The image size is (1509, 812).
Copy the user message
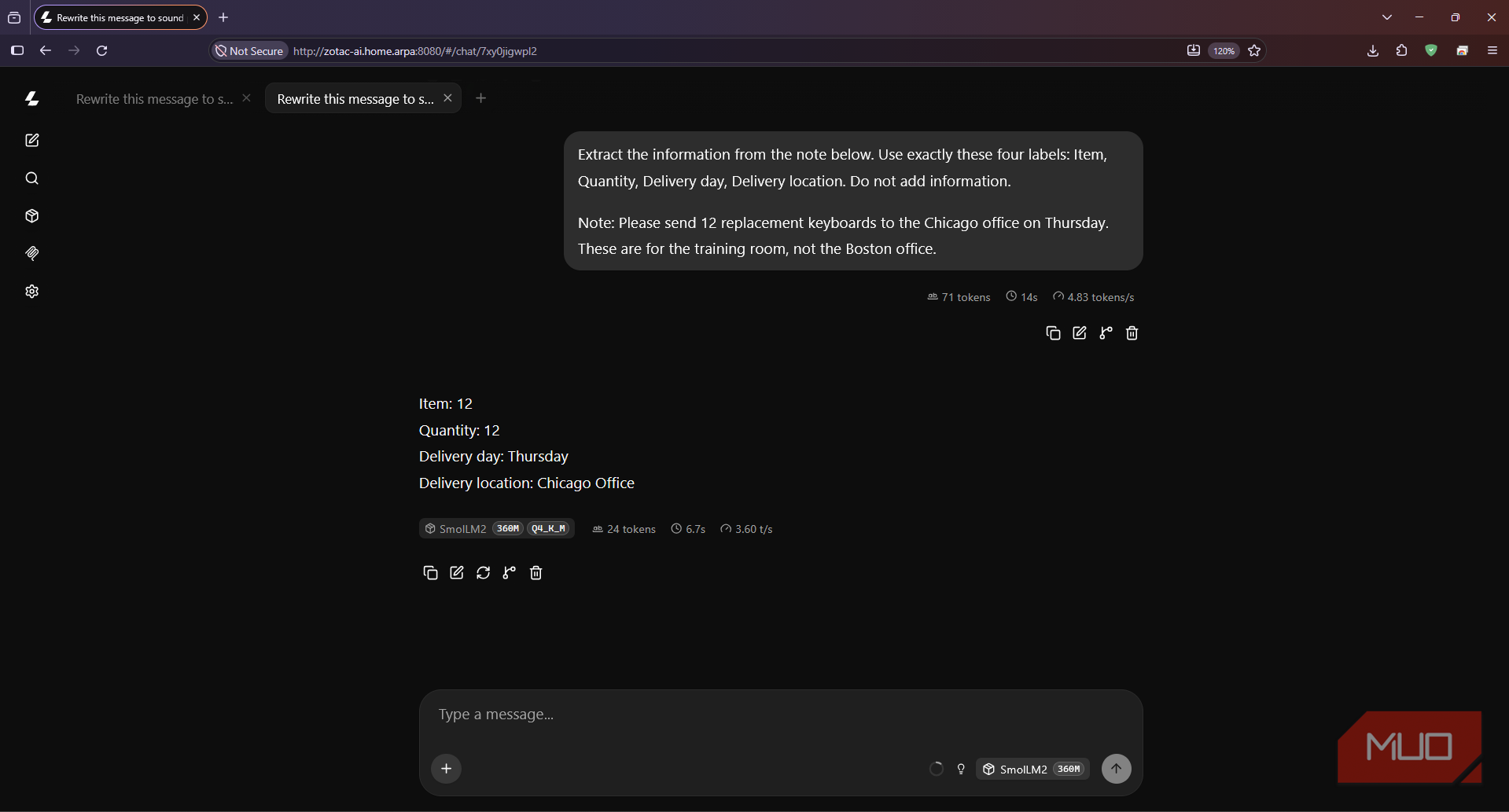(1053, 333)
